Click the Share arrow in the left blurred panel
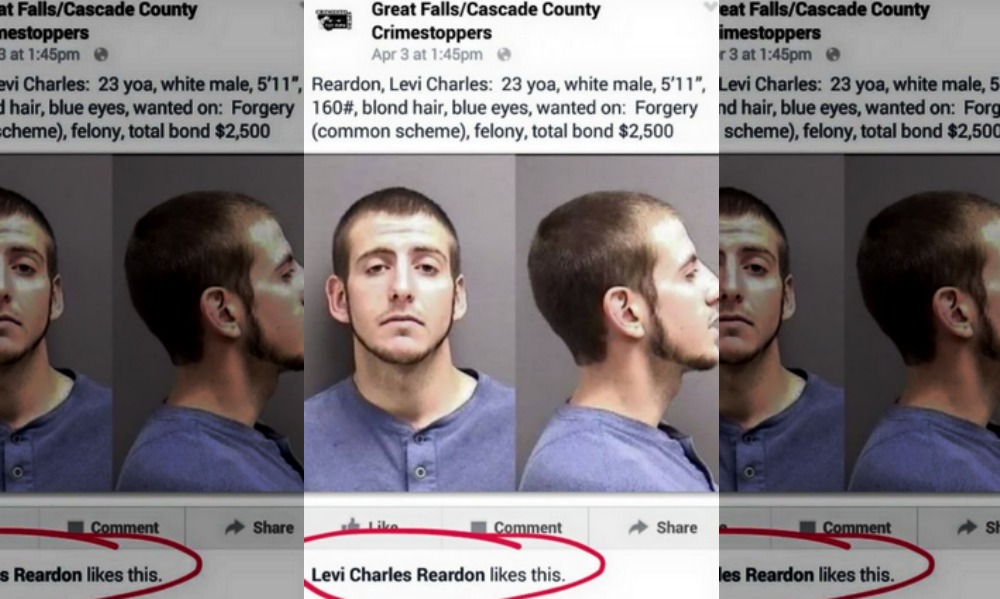Screen dimensions: 1000x599 point(235,527)
